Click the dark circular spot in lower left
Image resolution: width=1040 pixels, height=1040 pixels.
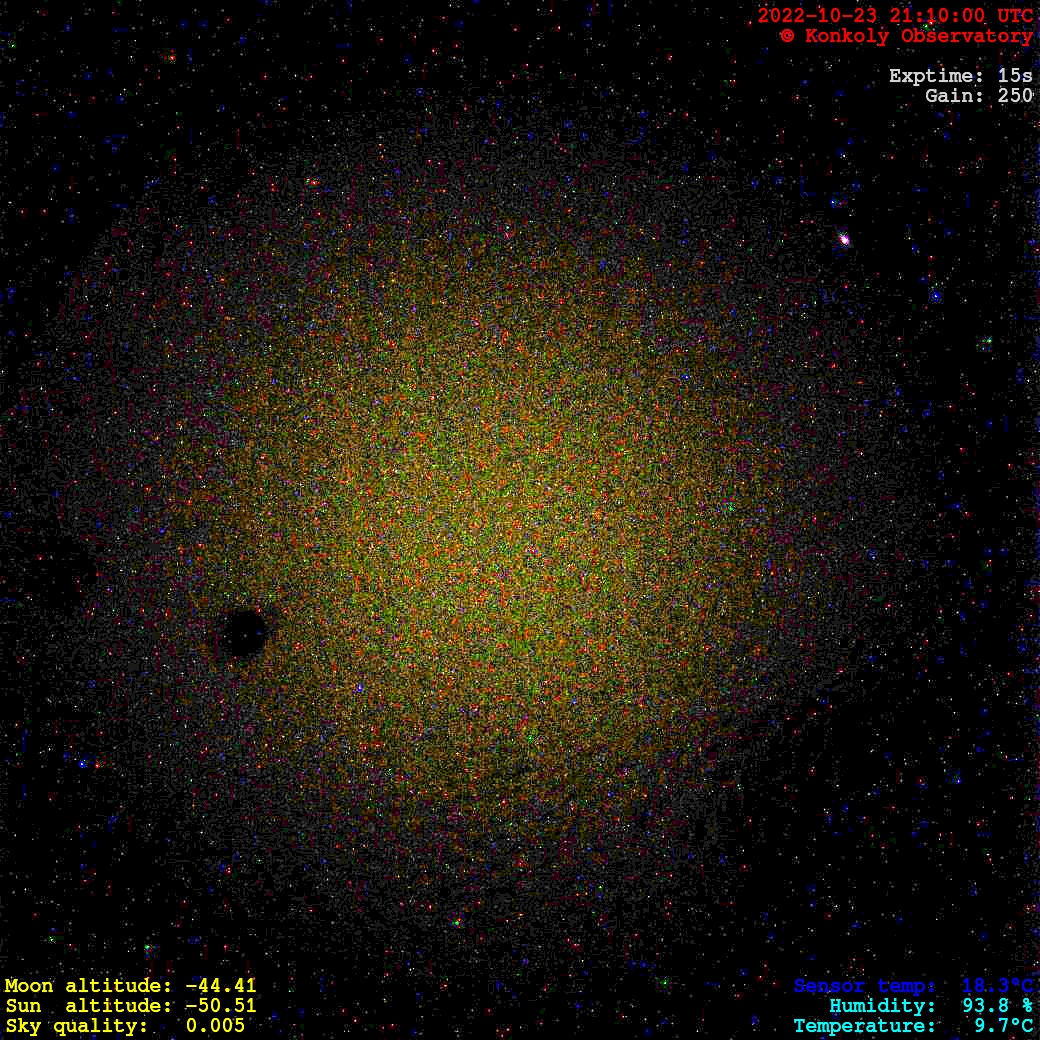pyautogui.click(x=244, y=633)
